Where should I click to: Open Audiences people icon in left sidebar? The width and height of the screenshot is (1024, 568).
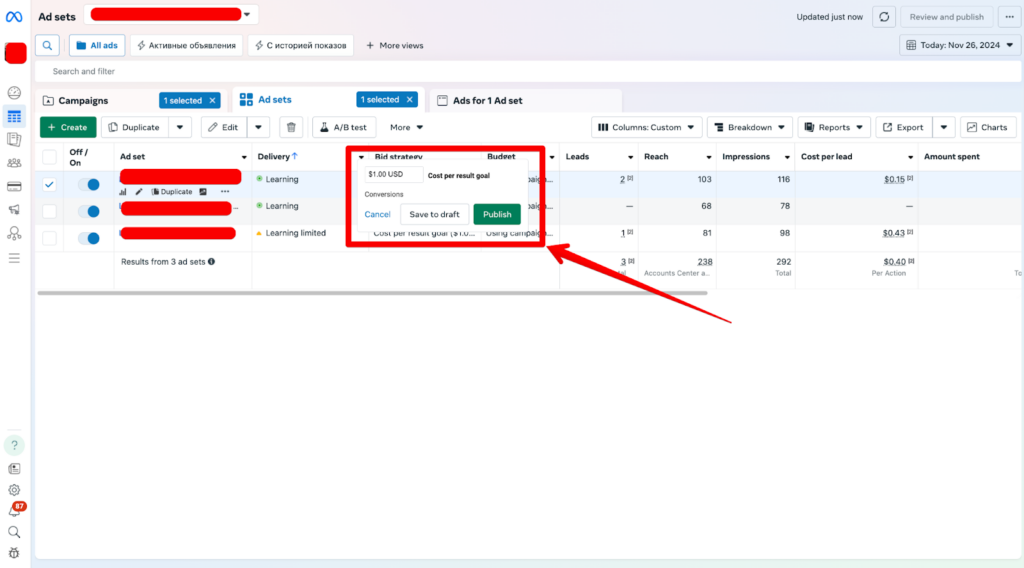(14, 163)
